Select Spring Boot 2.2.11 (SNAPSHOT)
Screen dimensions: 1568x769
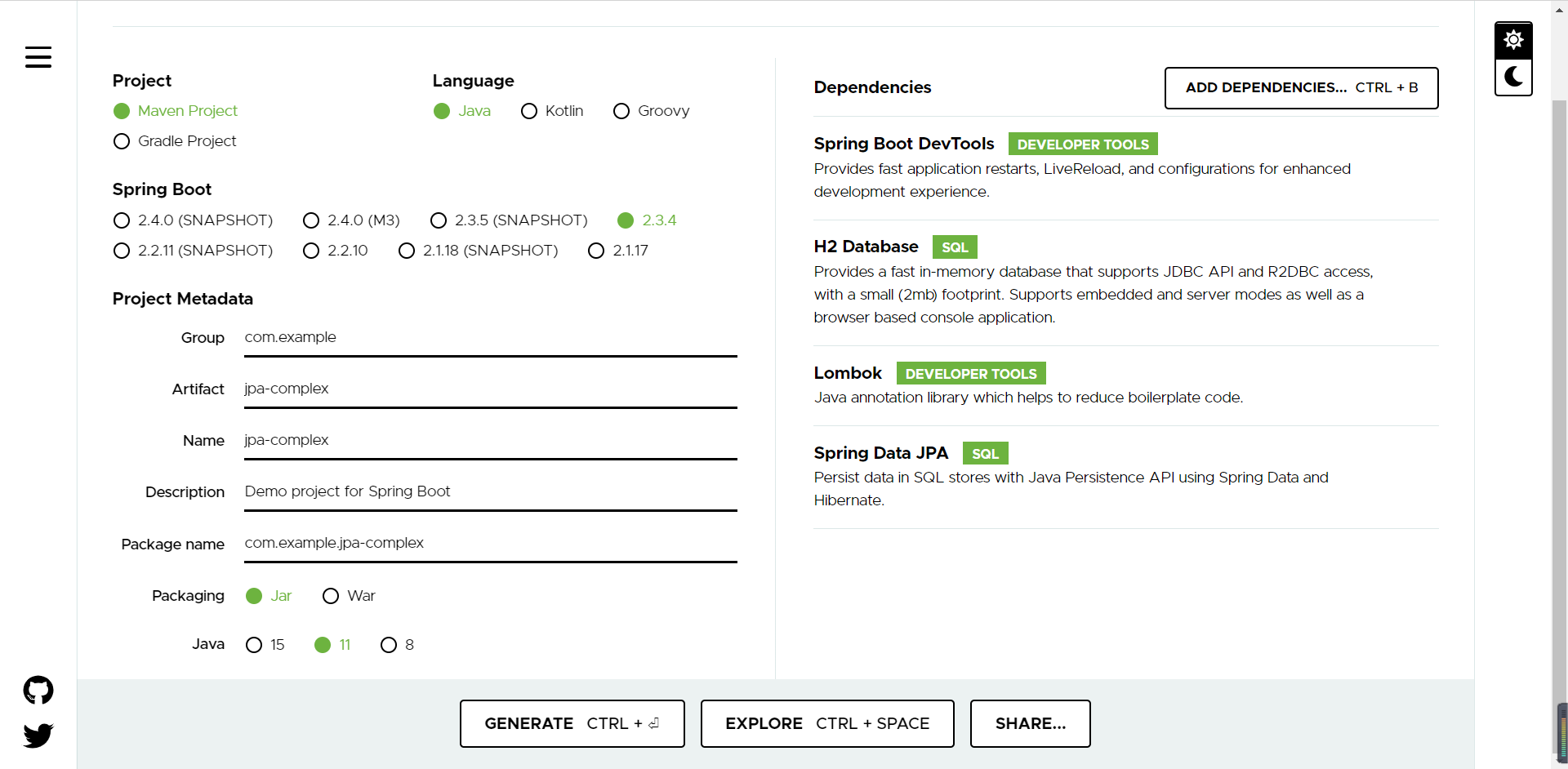click(x=193, y=251)
